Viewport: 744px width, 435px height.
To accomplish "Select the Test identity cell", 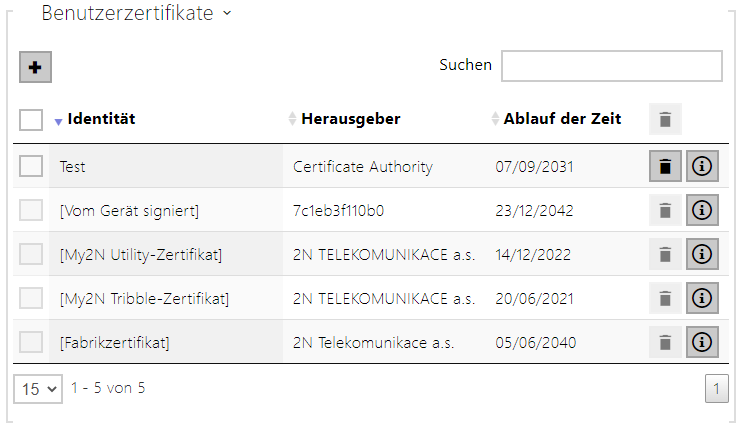I will [166, 167].
